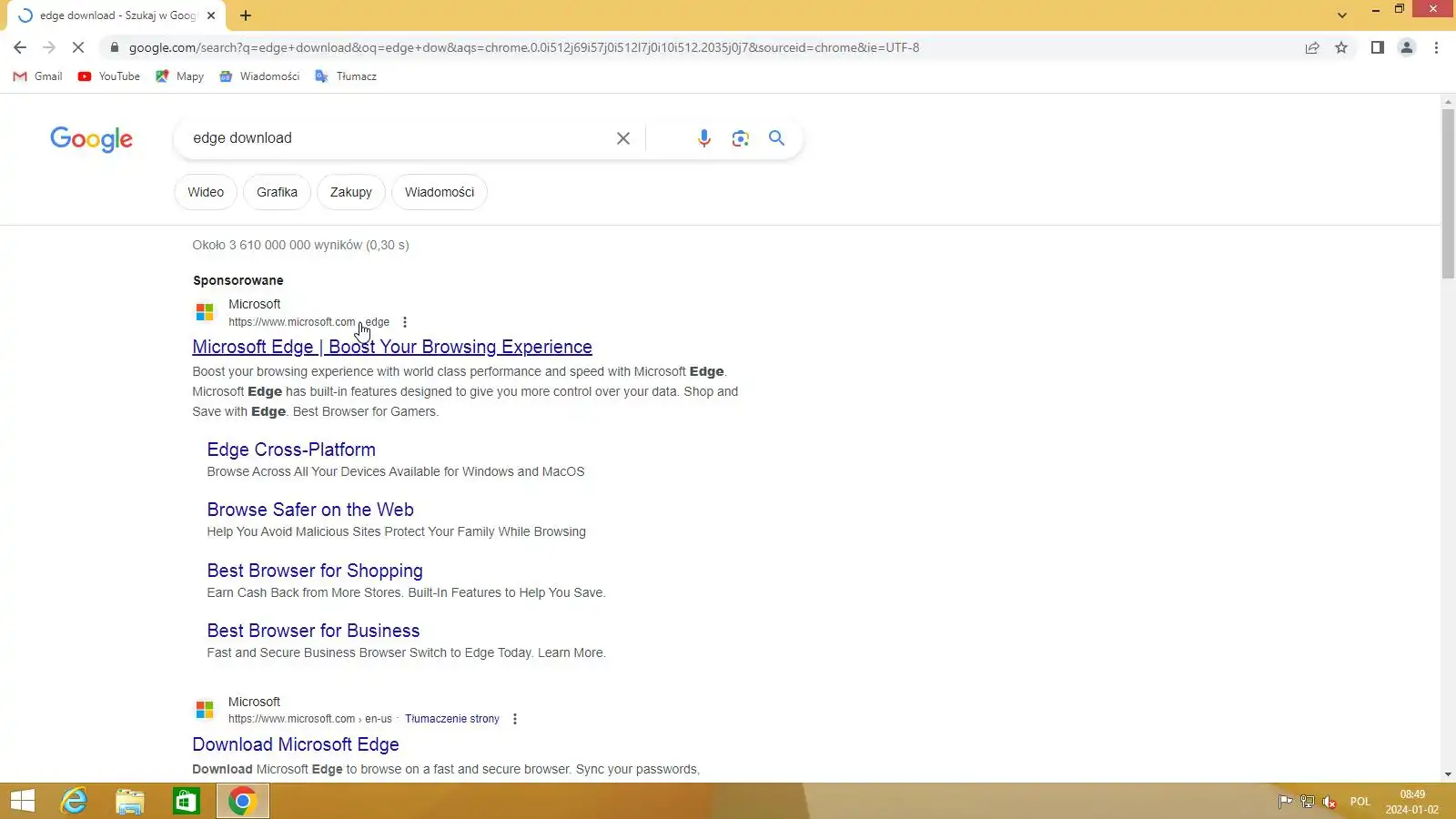Open Best Browser for Shopping link
Viewport: 1456px width, 819px height.
(x=315, y=571)
